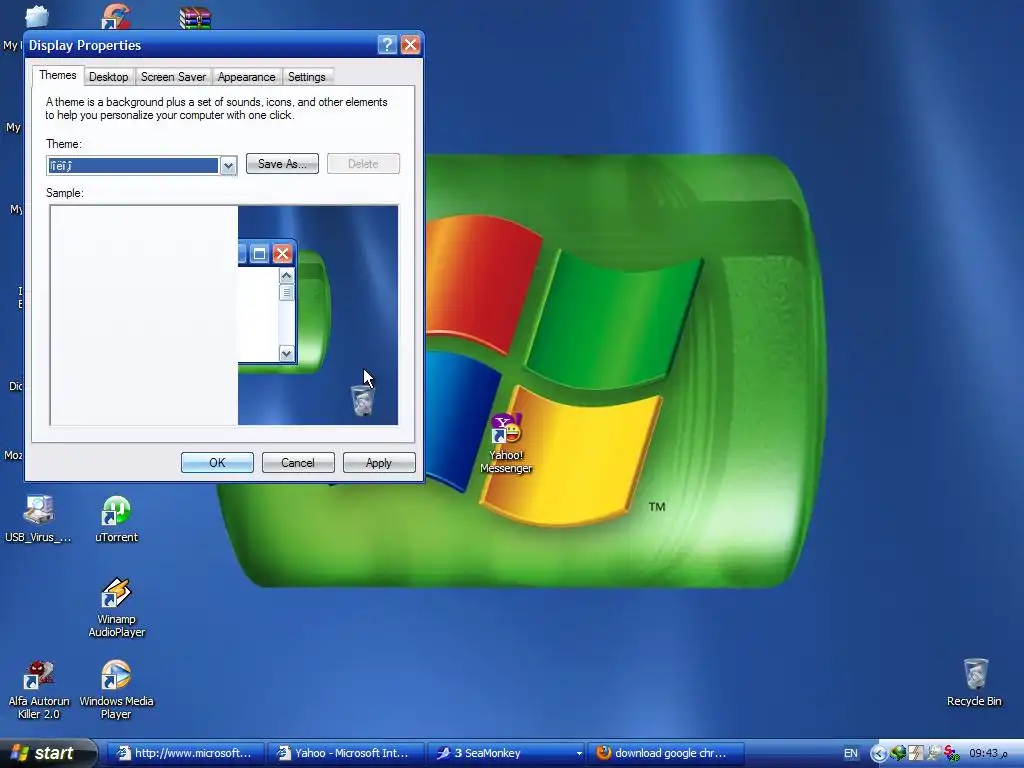Apply the theme changes

(379, 462)
